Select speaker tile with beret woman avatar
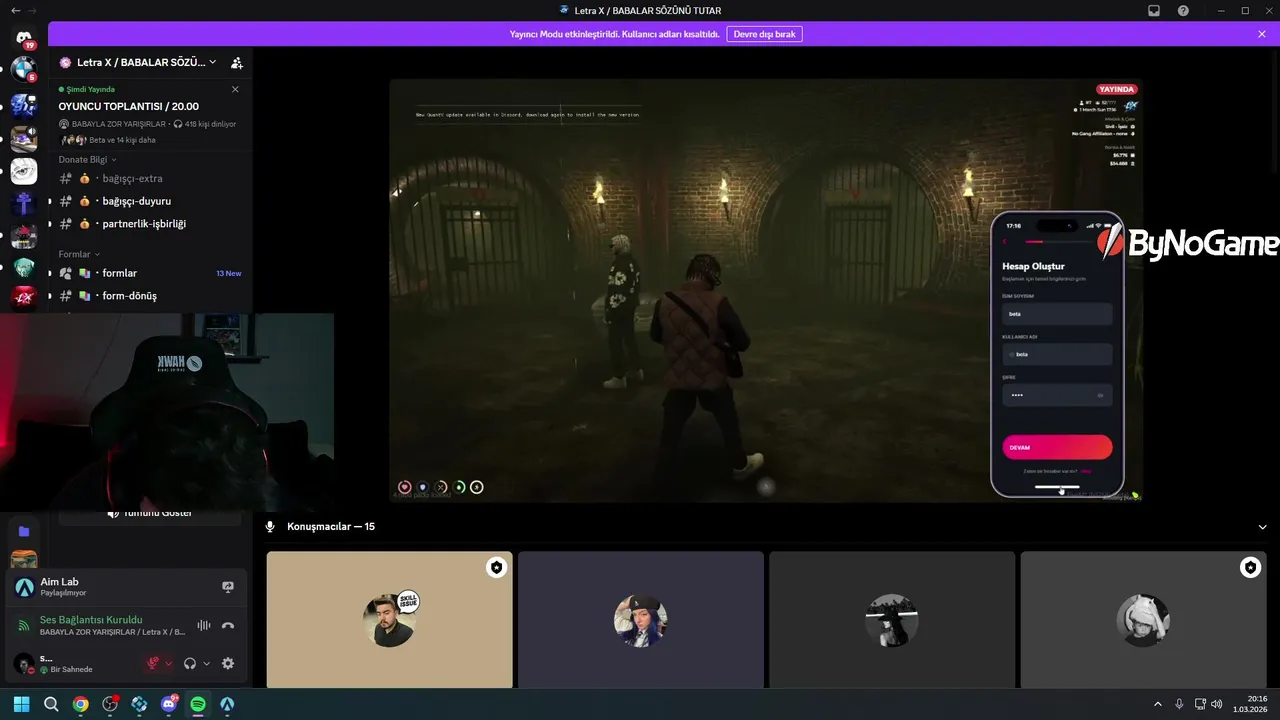 (640, 620)
